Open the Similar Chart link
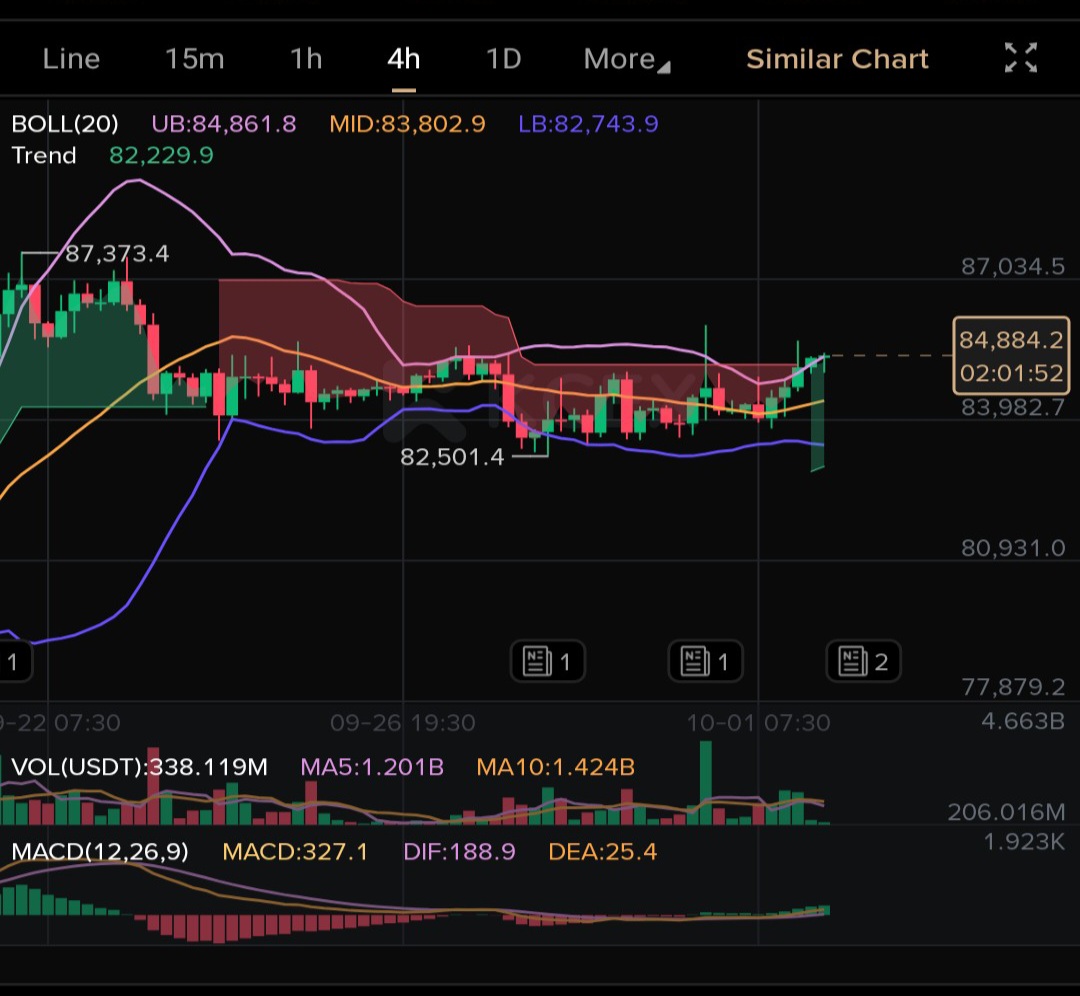This screenshot has height=996, width=1080. pos(838,59)
